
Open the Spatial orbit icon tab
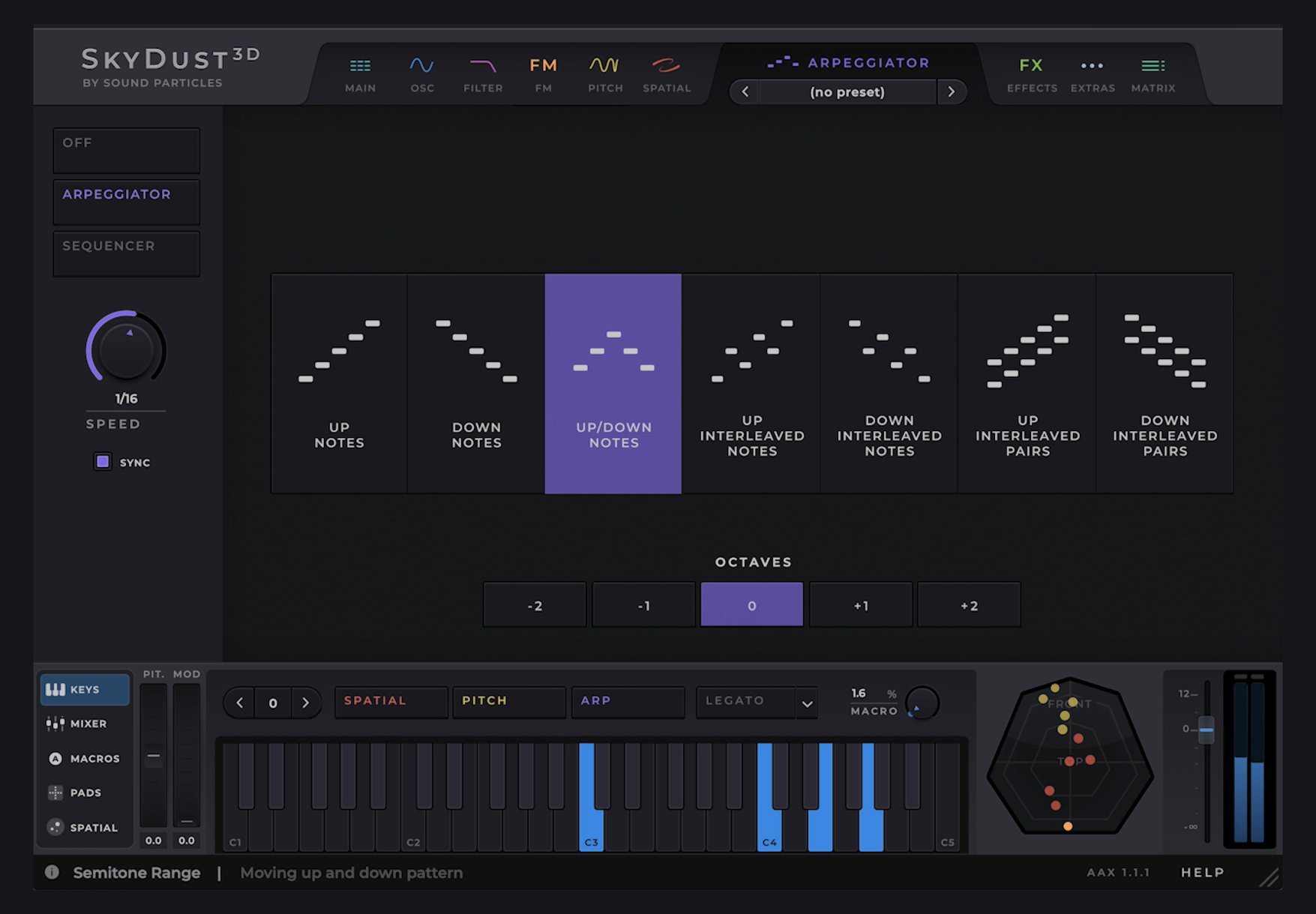[666, 73]
